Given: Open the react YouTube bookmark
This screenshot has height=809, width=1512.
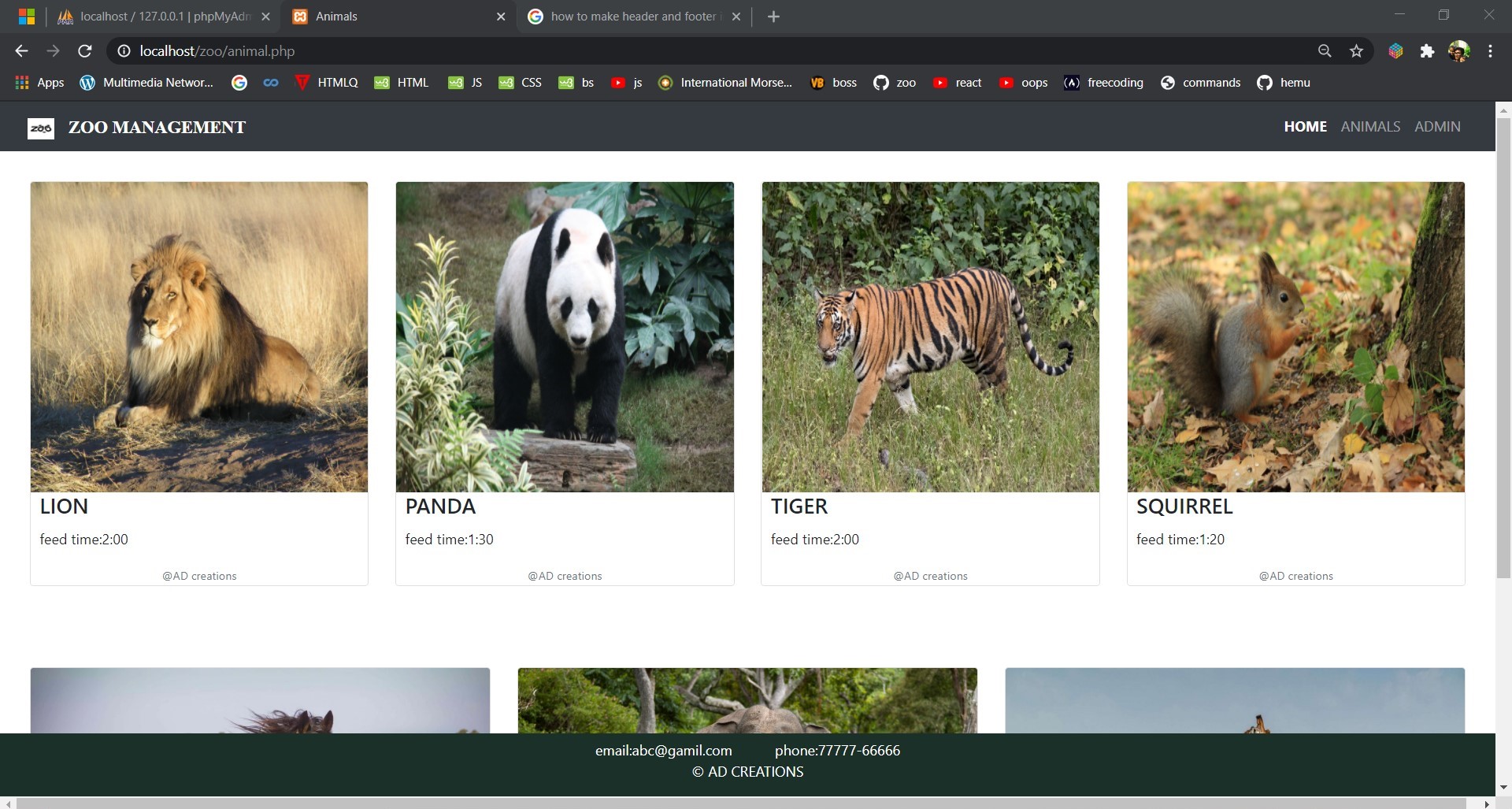Looking at the screenshot, I should click(958, 82).
